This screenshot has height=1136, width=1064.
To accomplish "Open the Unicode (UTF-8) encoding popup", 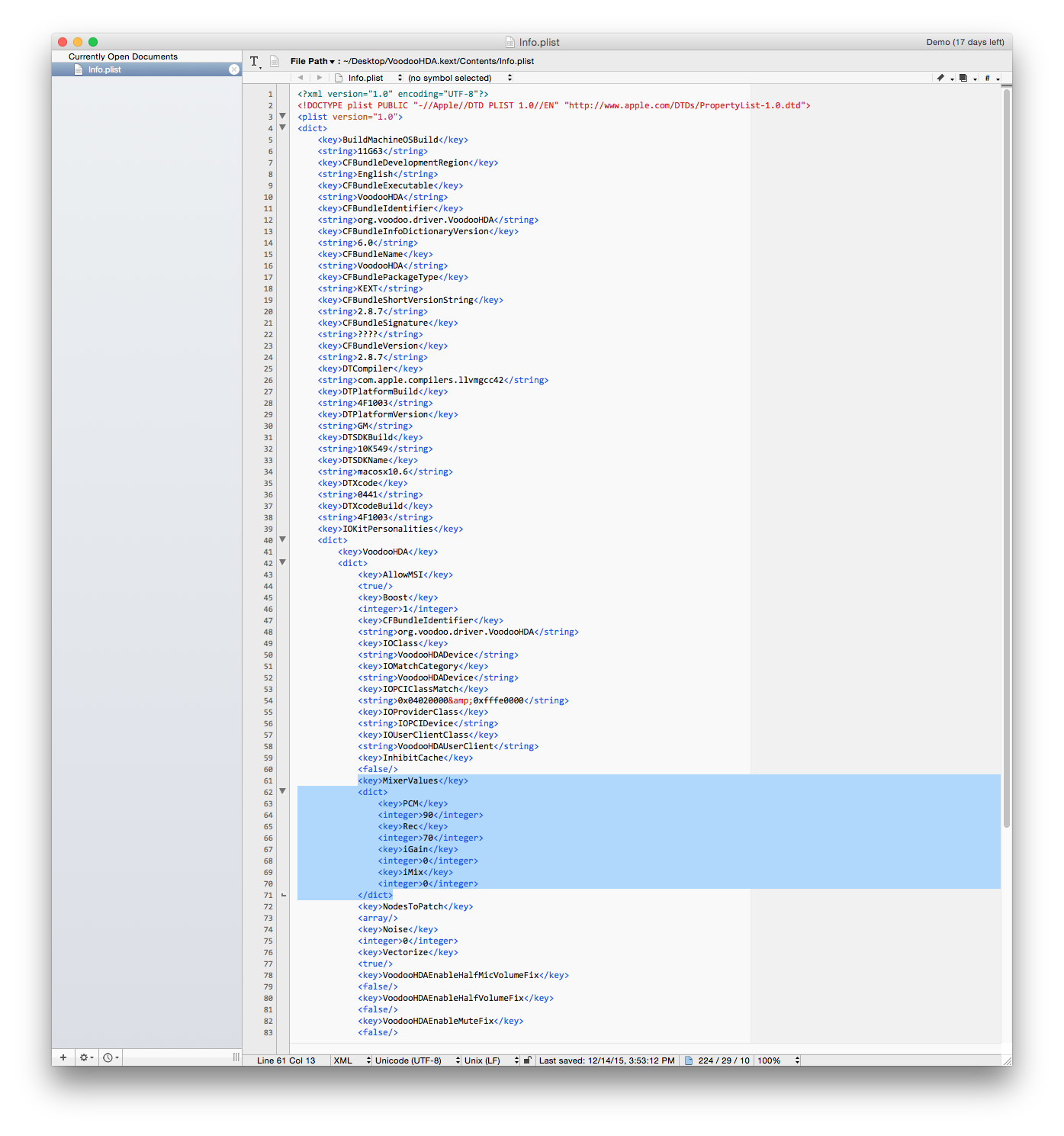I will [x=417, y=1060].
